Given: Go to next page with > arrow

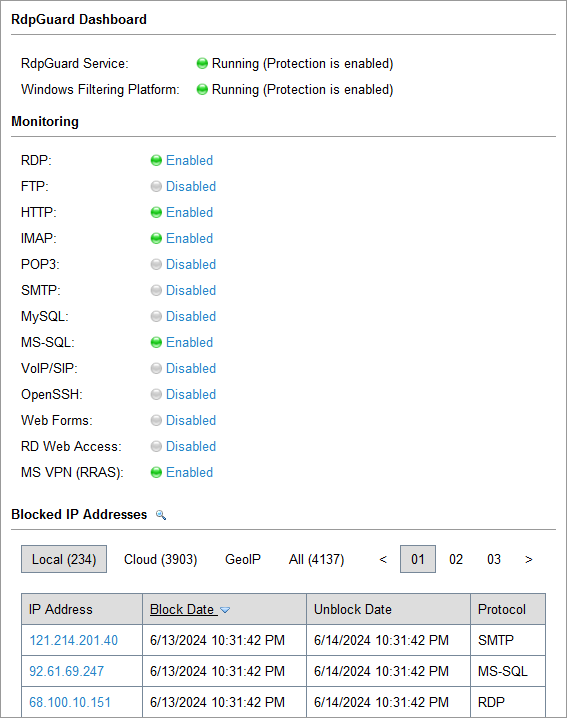Looking at the screenshot, I should (529, 559).
